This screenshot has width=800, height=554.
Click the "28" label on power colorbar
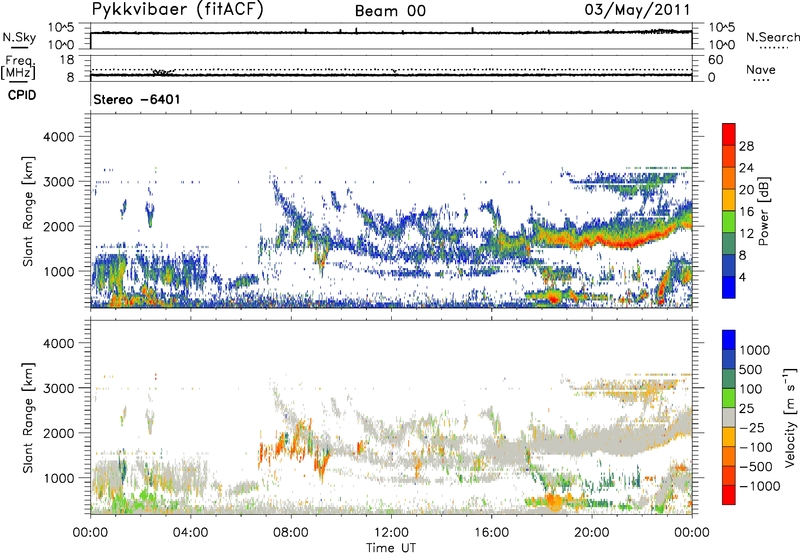746,146
